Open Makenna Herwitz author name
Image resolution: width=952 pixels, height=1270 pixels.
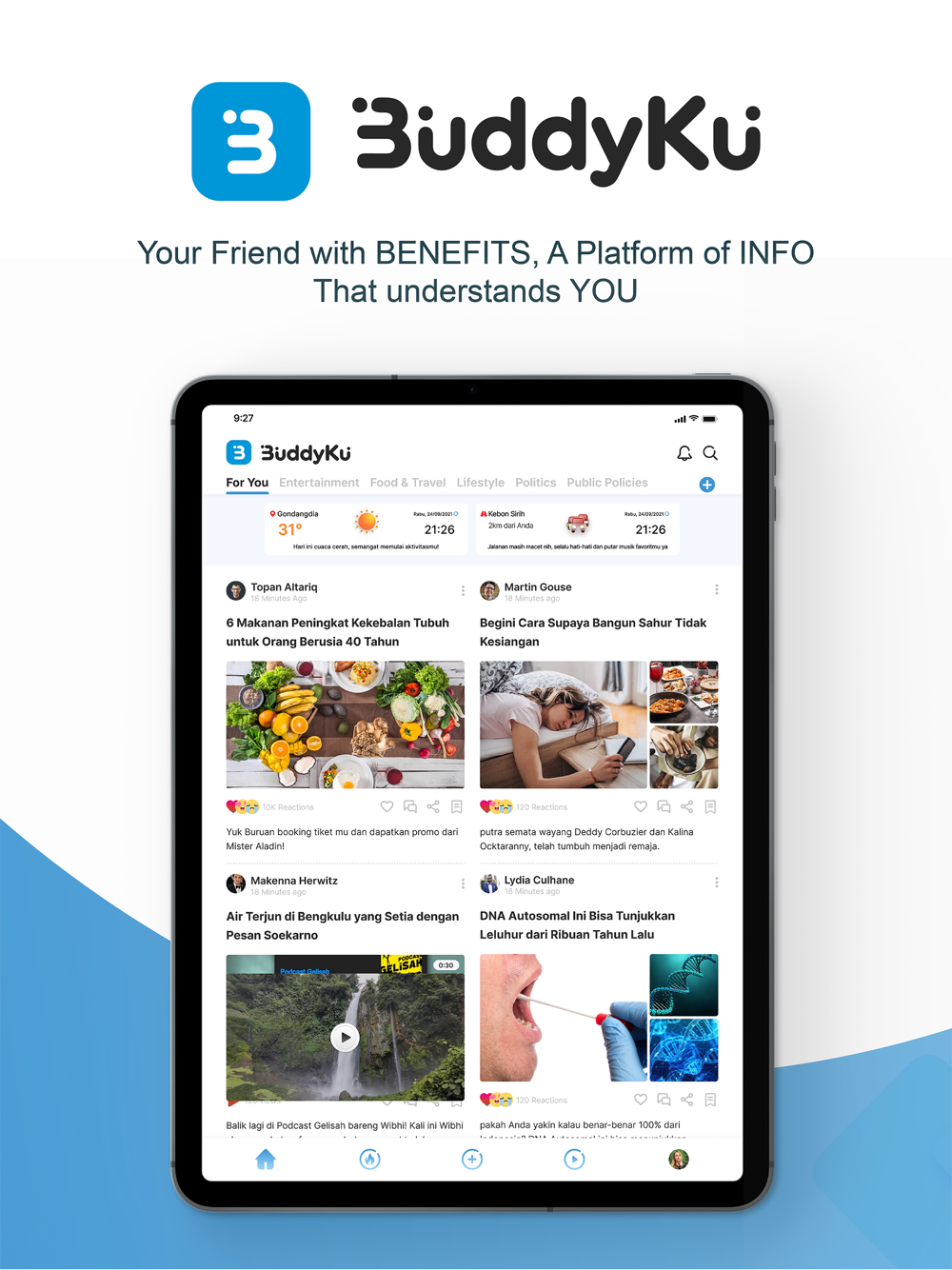(294, 881)
